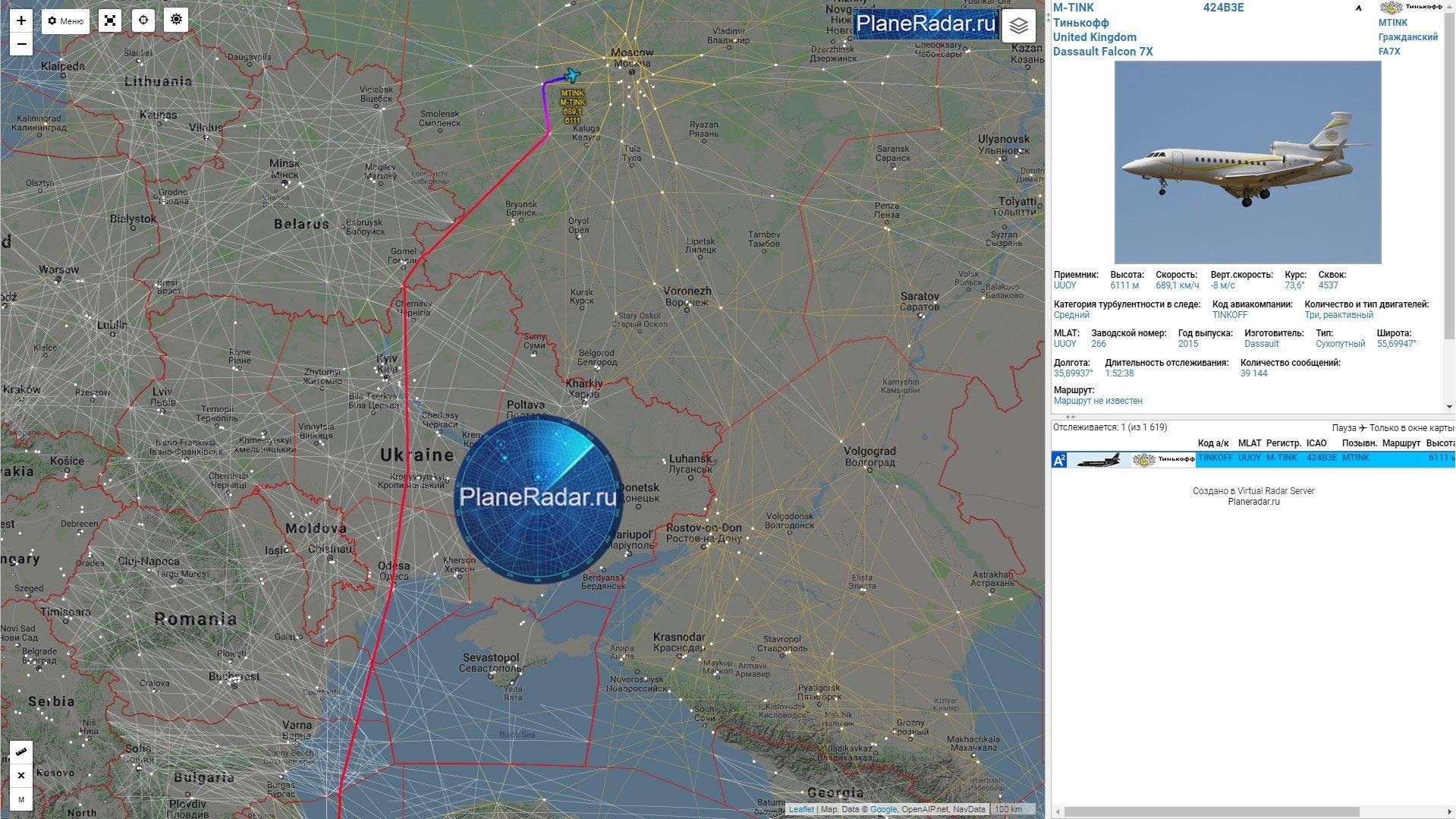Toggle Только в окне карты filter
1456x819 pixels.
(1411, 427)
